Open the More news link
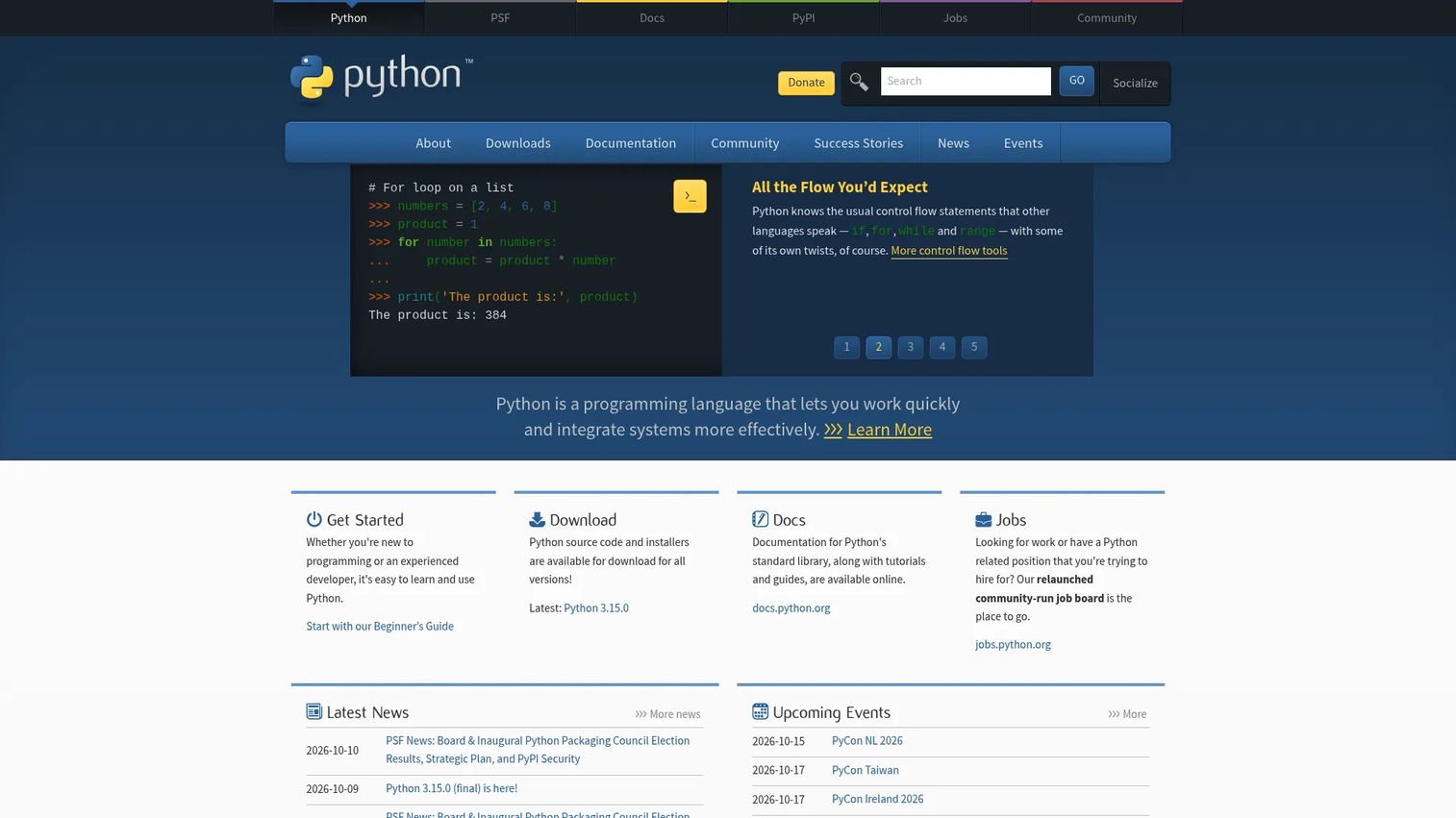1456x818 pixels. [668, 714]
